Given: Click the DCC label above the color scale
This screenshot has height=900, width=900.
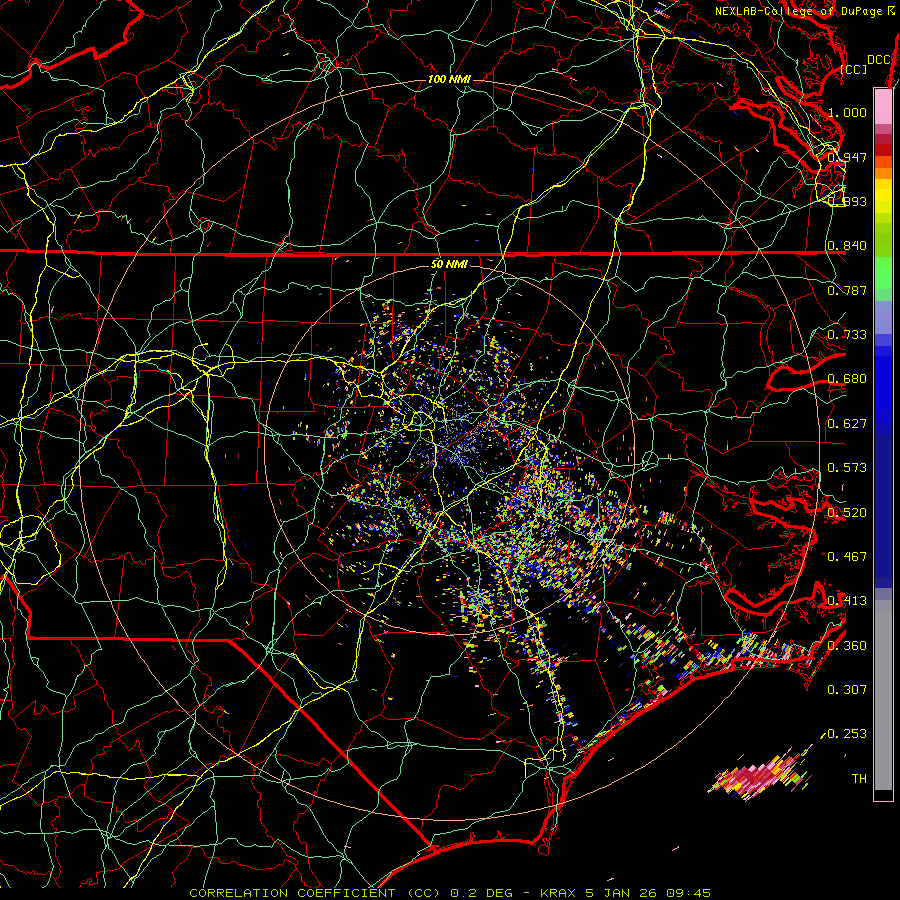Looking at the screenshot, I should [x=878, y=60].
